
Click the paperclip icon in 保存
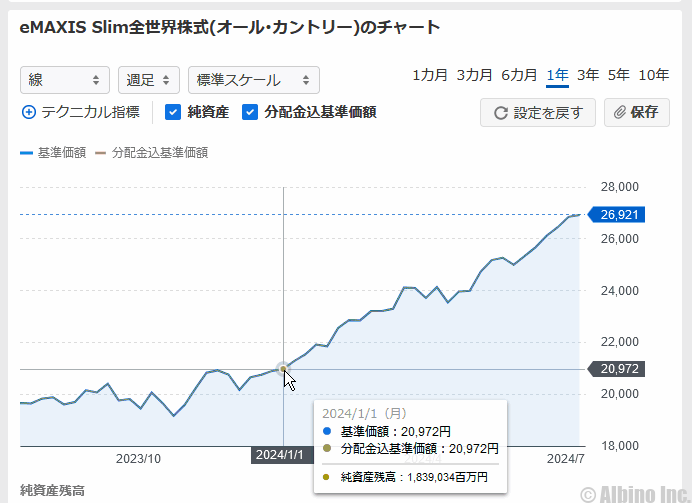coord(620,113)
